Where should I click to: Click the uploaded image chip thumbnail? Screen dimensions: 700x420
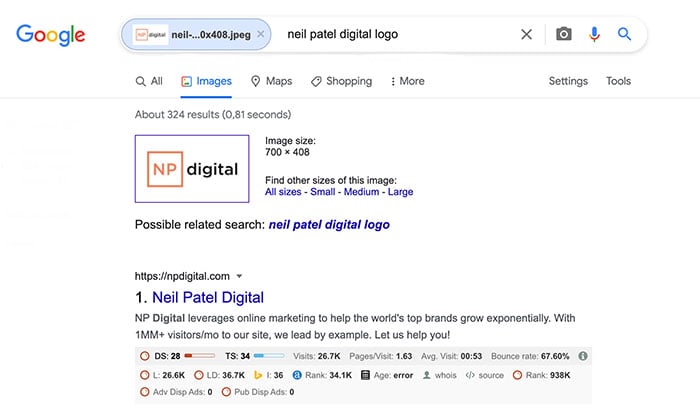click(x=151, y=34)
